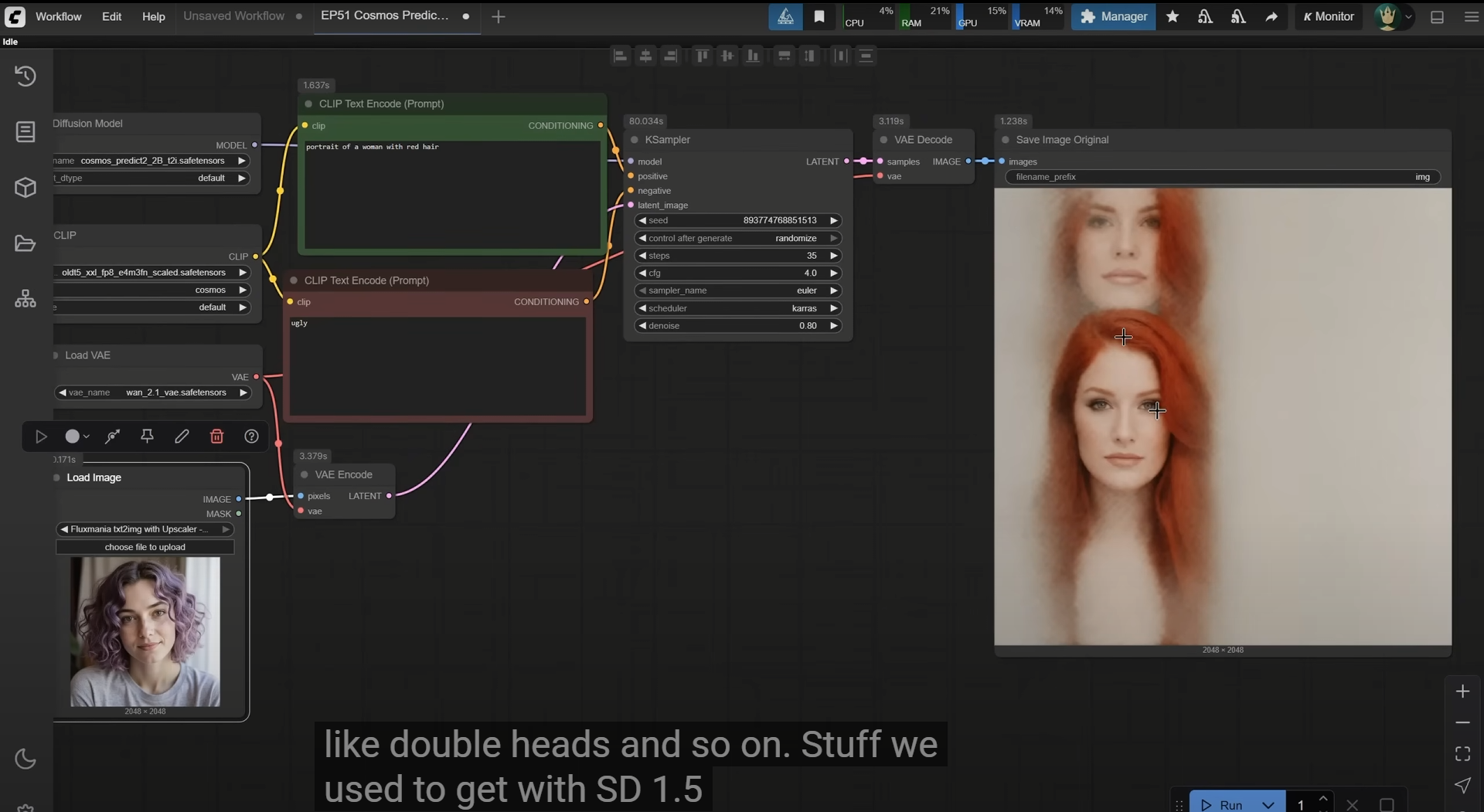Click the fit view icon
This screenshot has height=812, width=1484.
click(1462, 753)
